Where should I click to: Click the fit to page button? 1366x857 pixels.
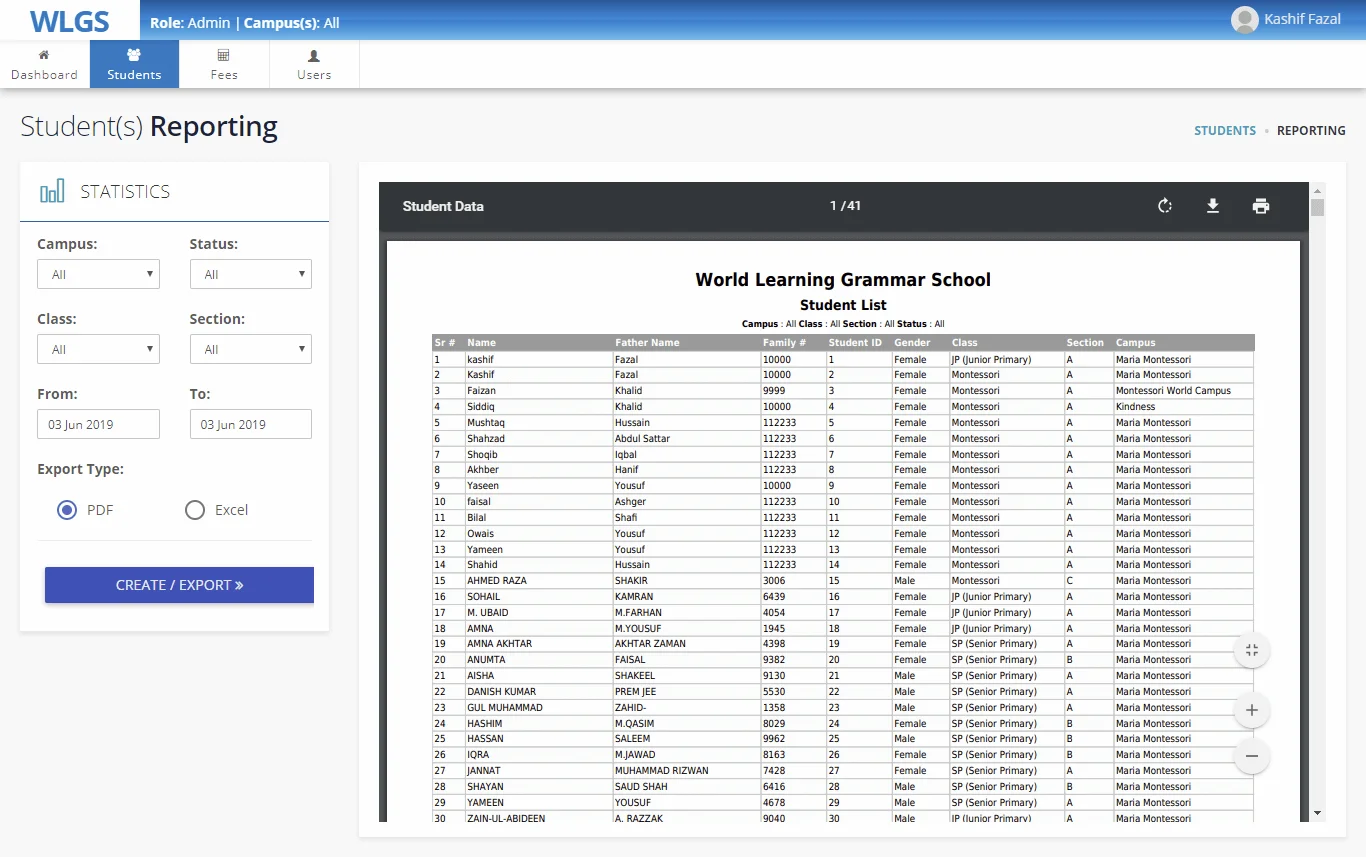(x=1251, y=651)
